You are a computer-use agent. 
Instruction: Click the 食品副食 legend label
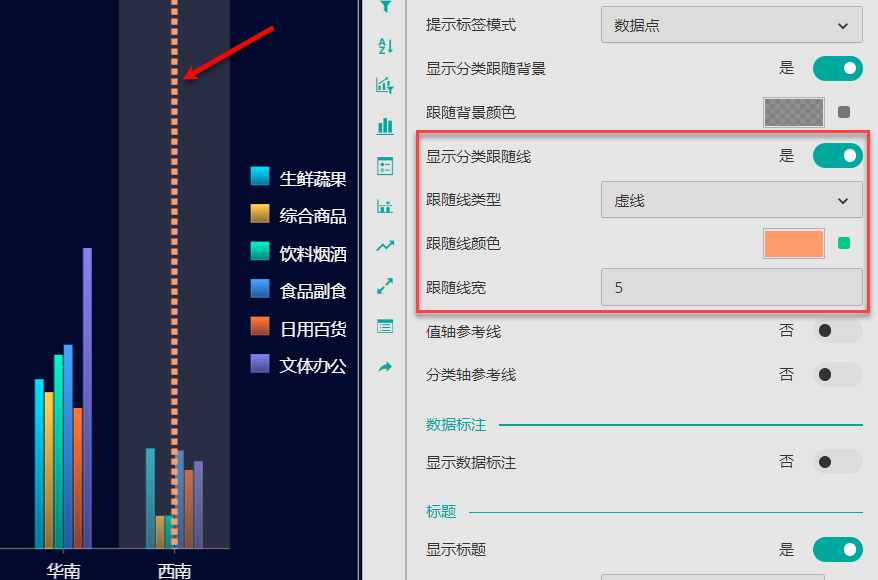(313, 291)
